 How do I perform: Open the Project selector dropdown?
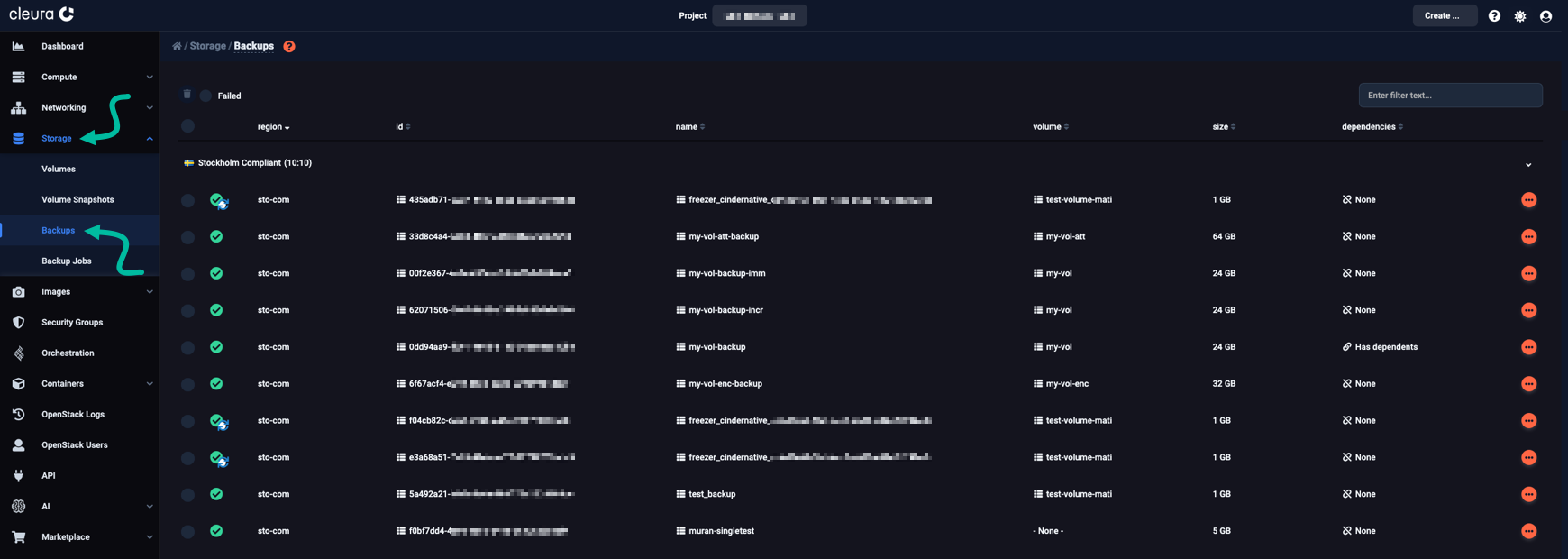coord(760,16)
